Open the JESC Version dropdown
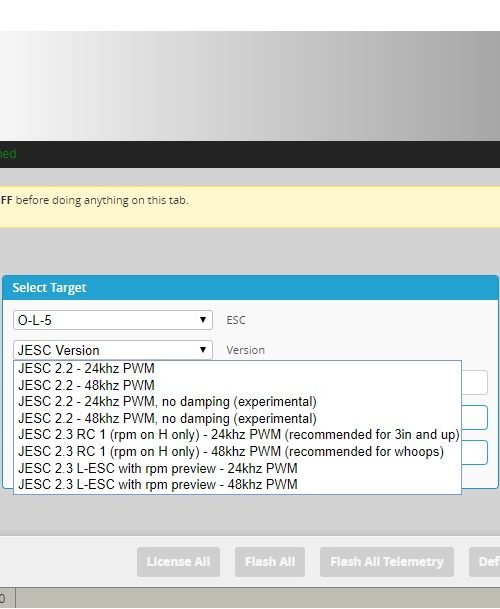 point(113,350)
